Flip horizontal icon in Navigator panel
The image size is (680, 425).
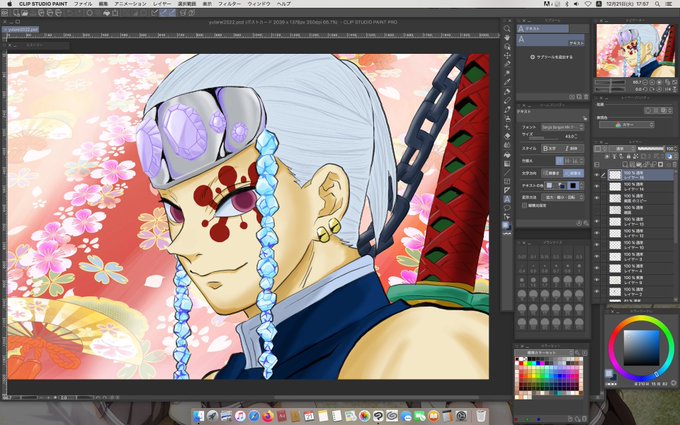tap(666, 89)
